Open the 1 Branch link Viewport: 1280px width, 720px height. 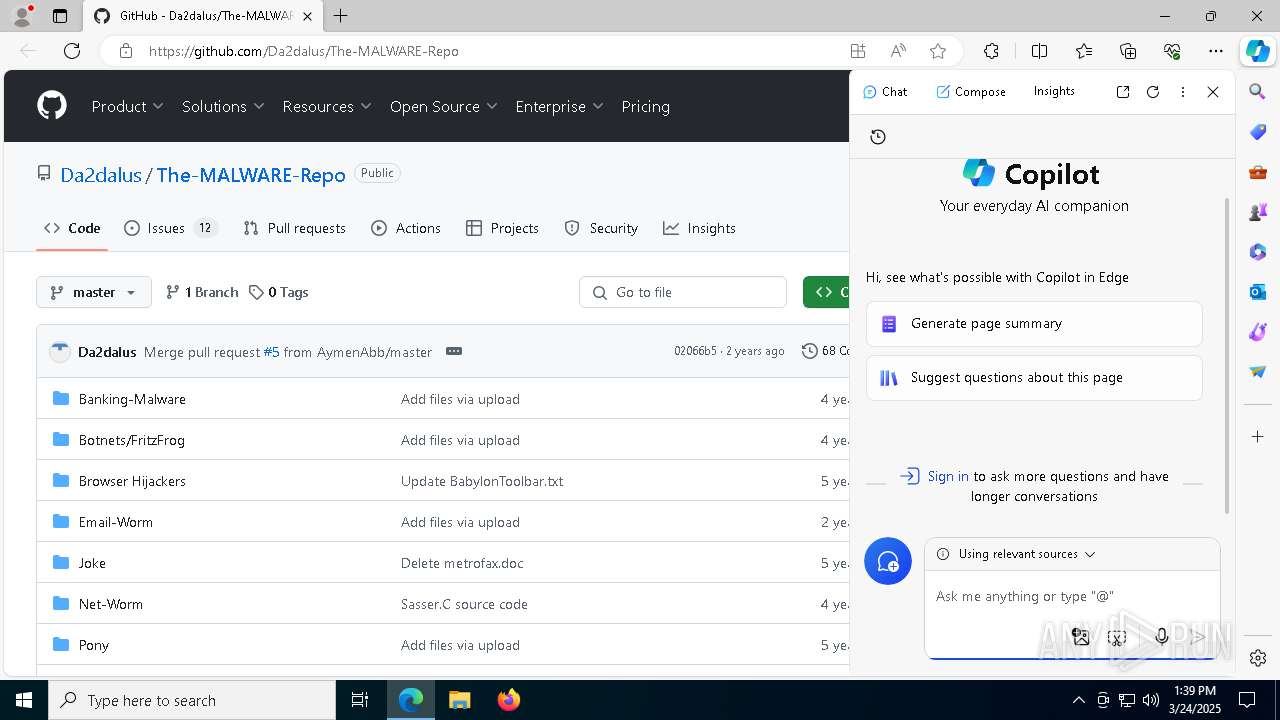(x=202, y=292)
